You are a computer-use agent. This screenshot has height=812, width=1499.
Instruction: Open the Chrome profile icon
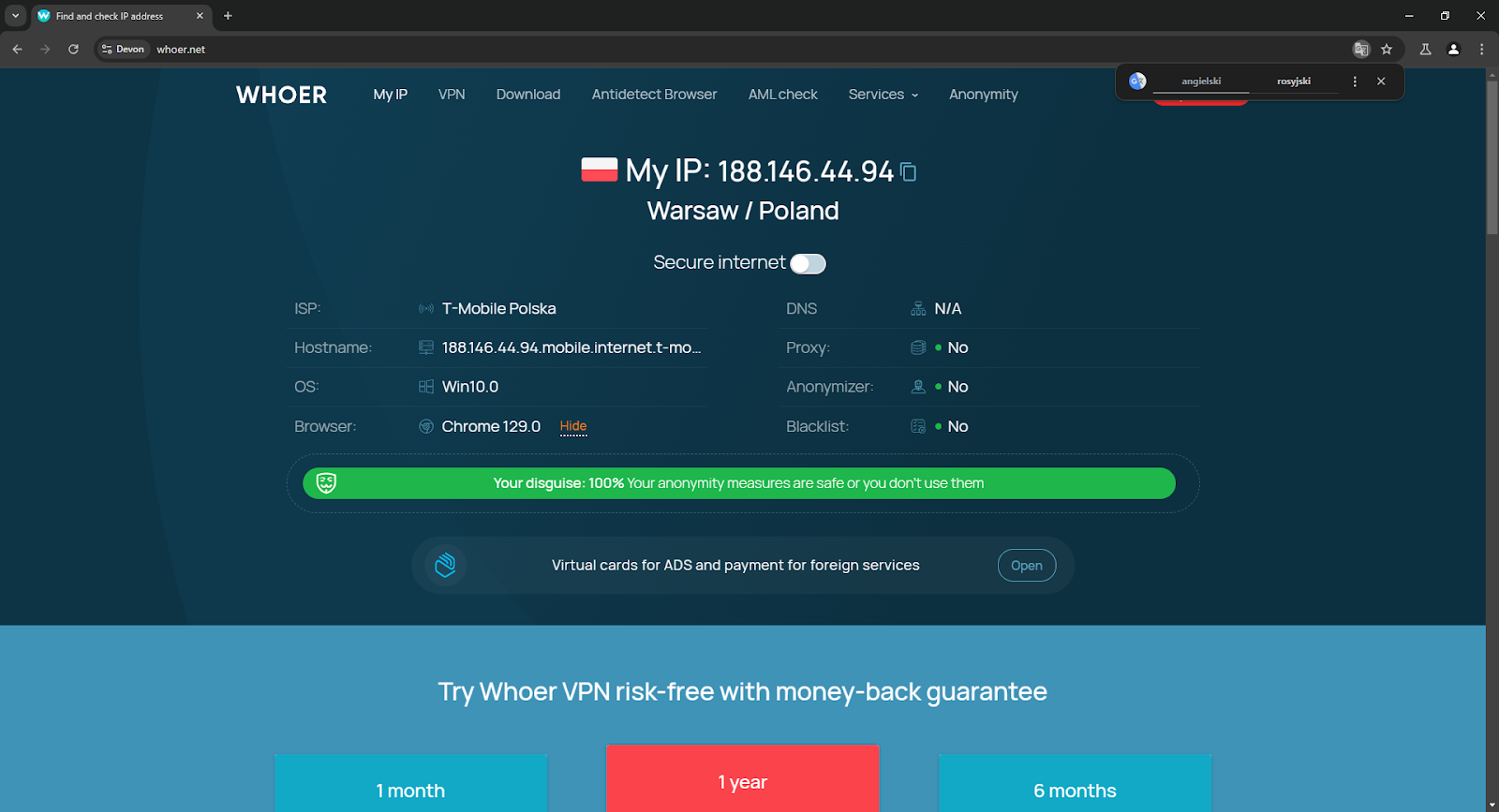click(x=1454, y=50)
